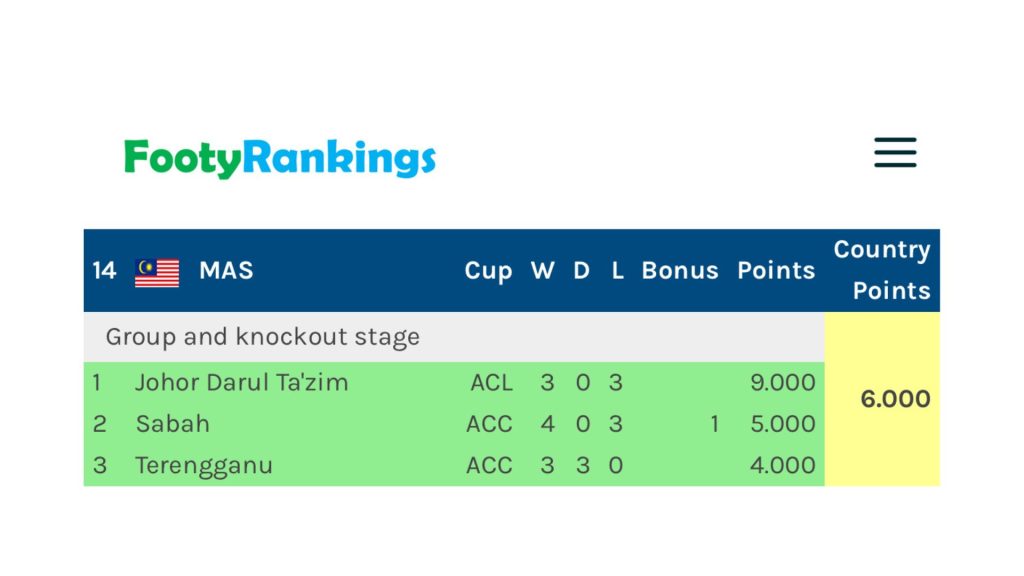Screen dimensions: 1024x576
Task: Click the Country Points column header
Action: pyautogui.click(x=882, y=270)
